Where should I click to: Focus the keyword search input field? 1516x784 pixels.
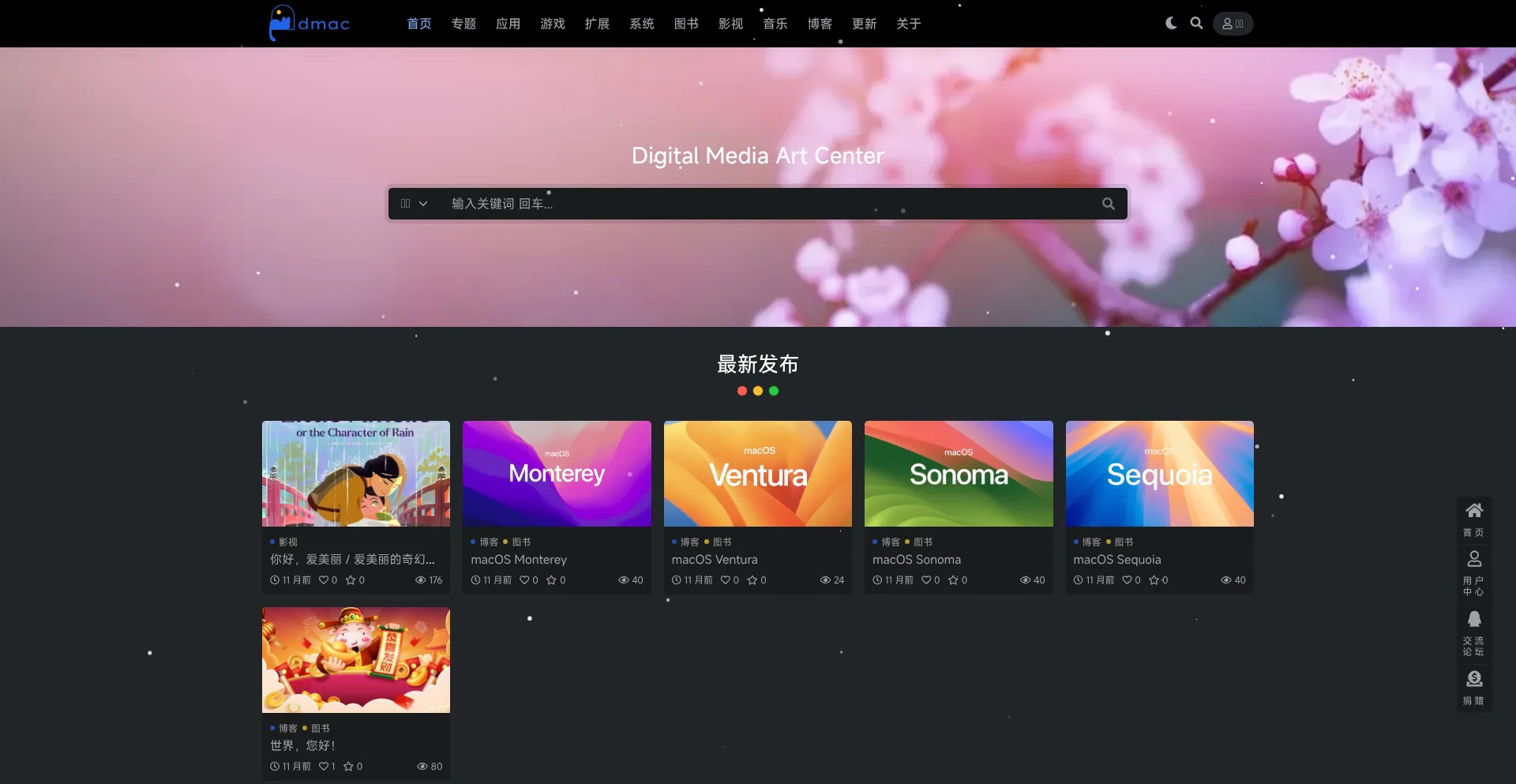[766, 204]
